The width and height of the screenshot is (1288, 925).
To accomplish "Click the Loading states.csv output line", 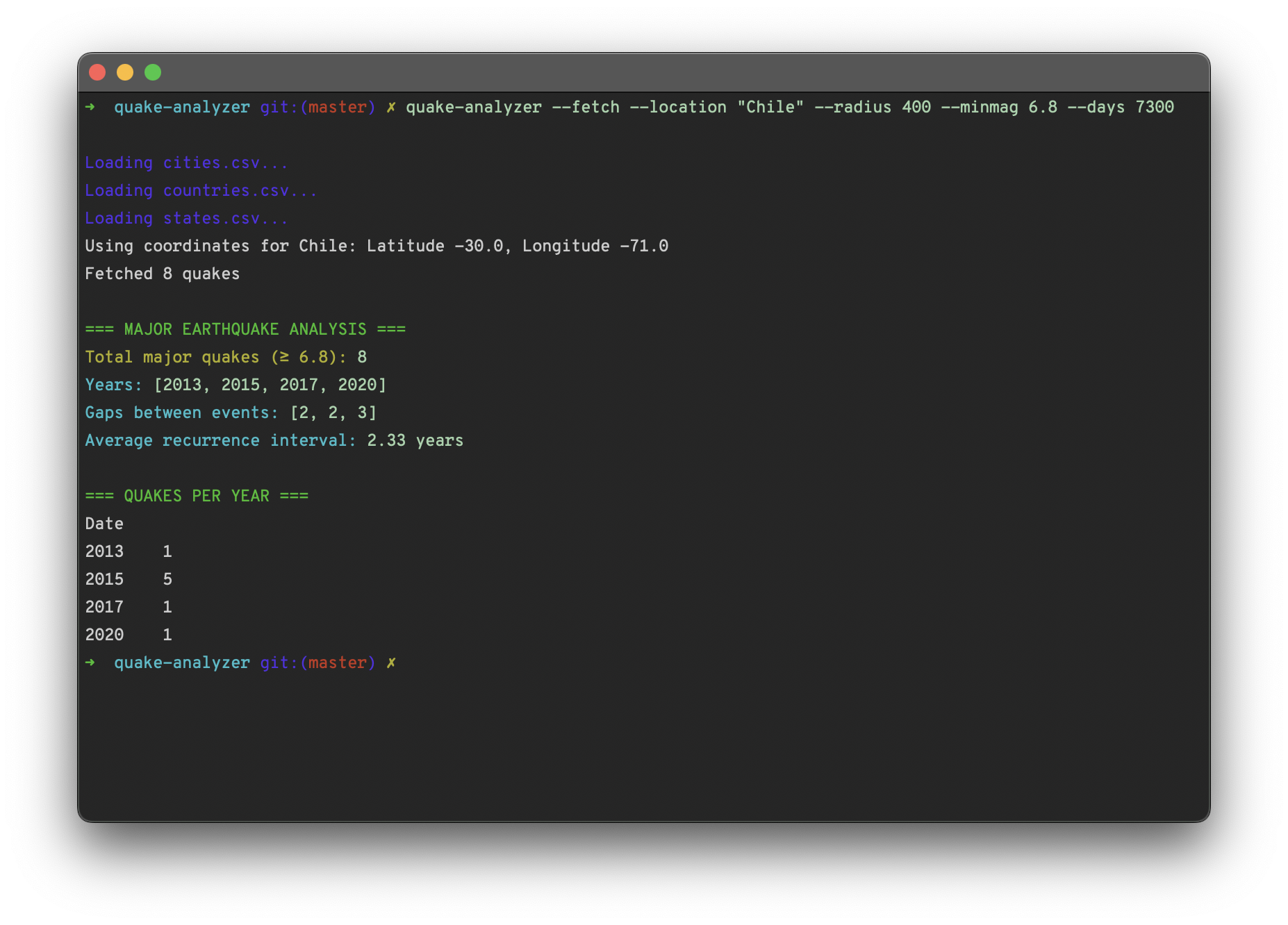I will (188, 218).
